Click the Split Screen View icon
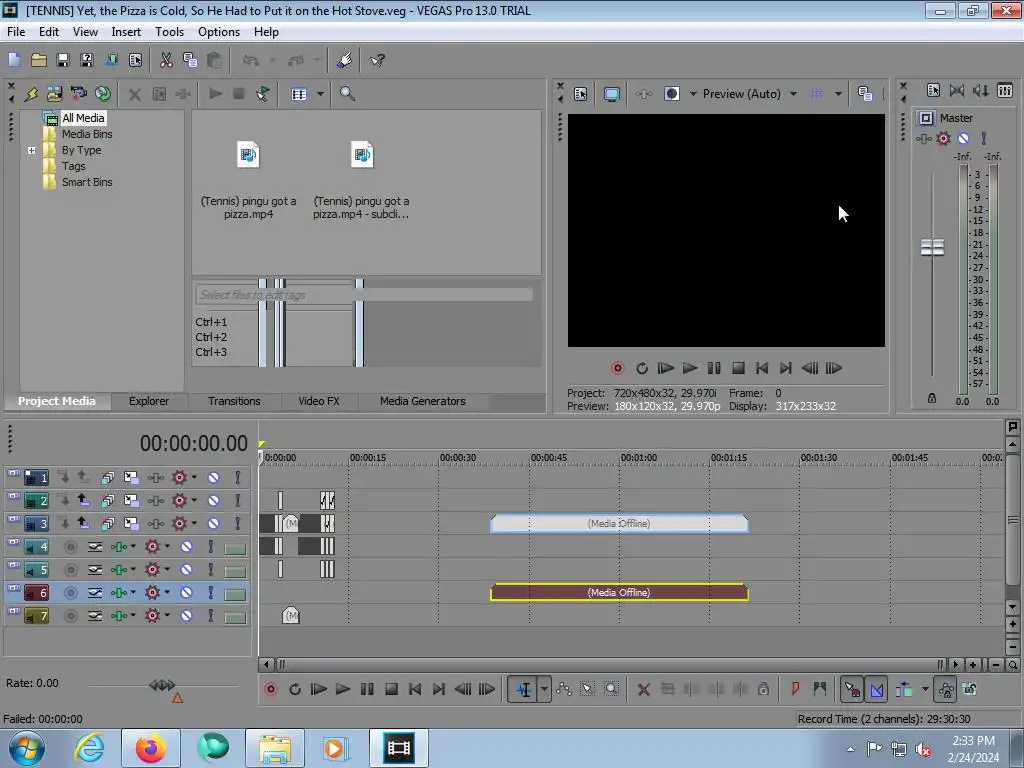Viewport: 1024px width, 768px height. click(x=671, y=94)
